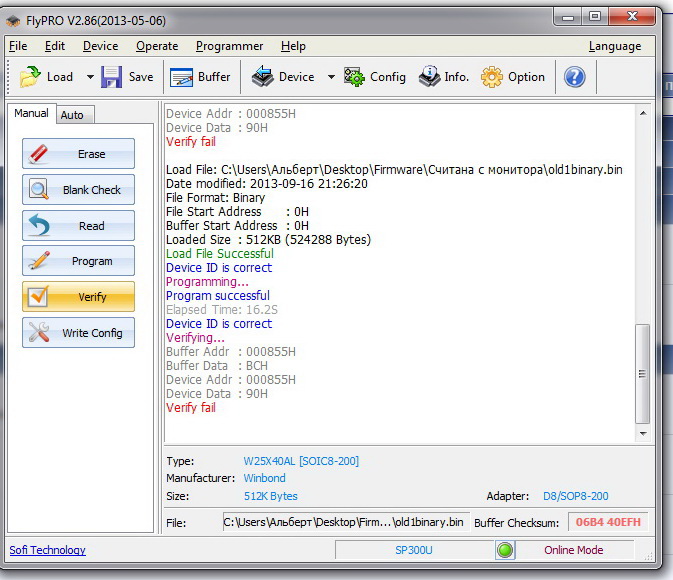Click the Save disk icon

[x=112, y=77]
